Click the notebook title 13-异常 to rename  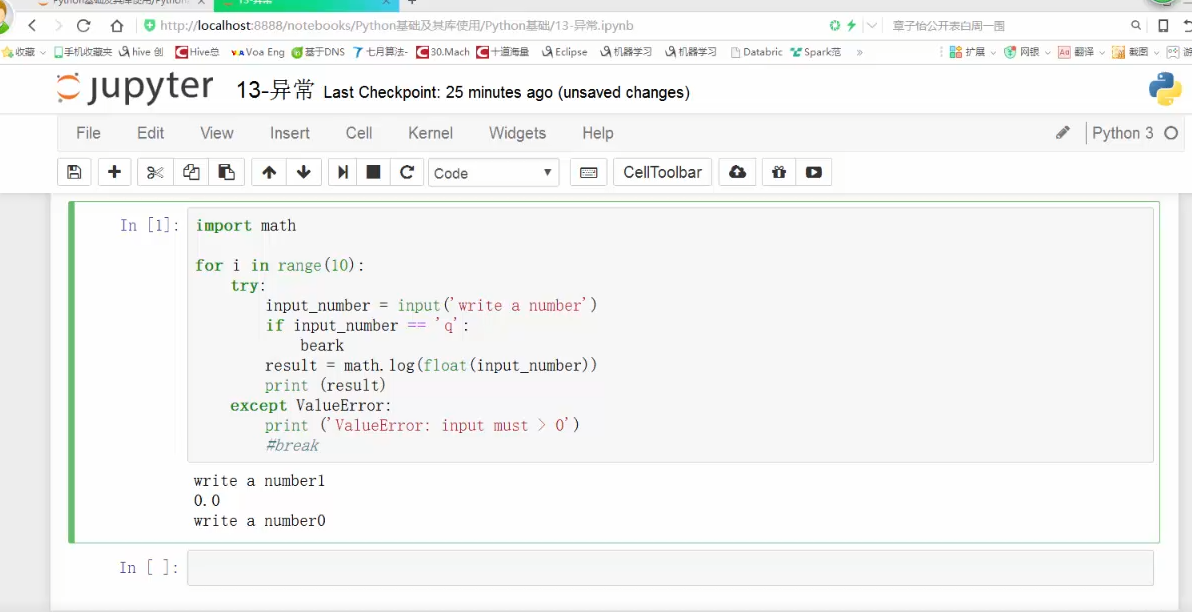pyautogui.click(x=275, y=91)
